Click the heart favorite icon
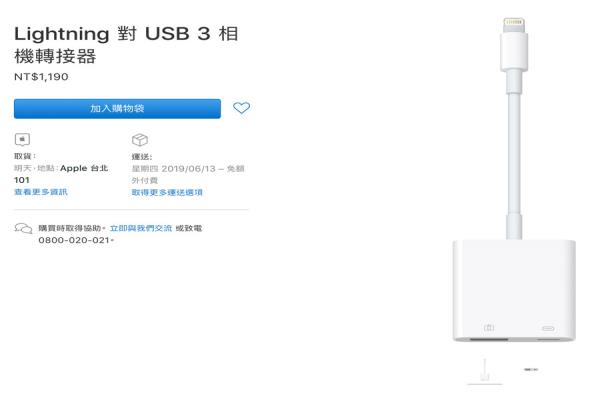 [x=241, y=108]
